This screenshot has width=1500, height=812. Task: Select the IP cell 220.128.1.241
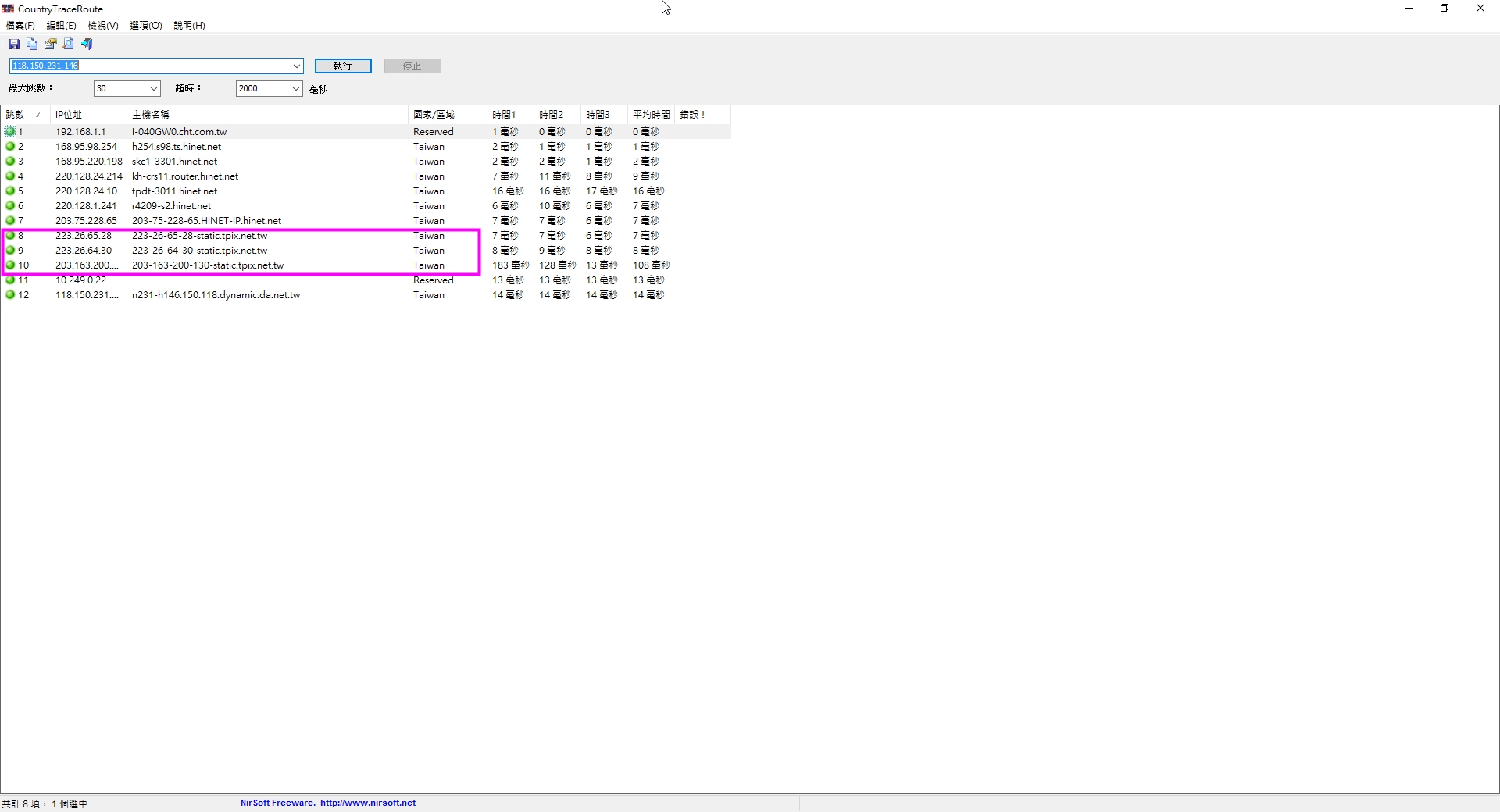click(86, 206)
